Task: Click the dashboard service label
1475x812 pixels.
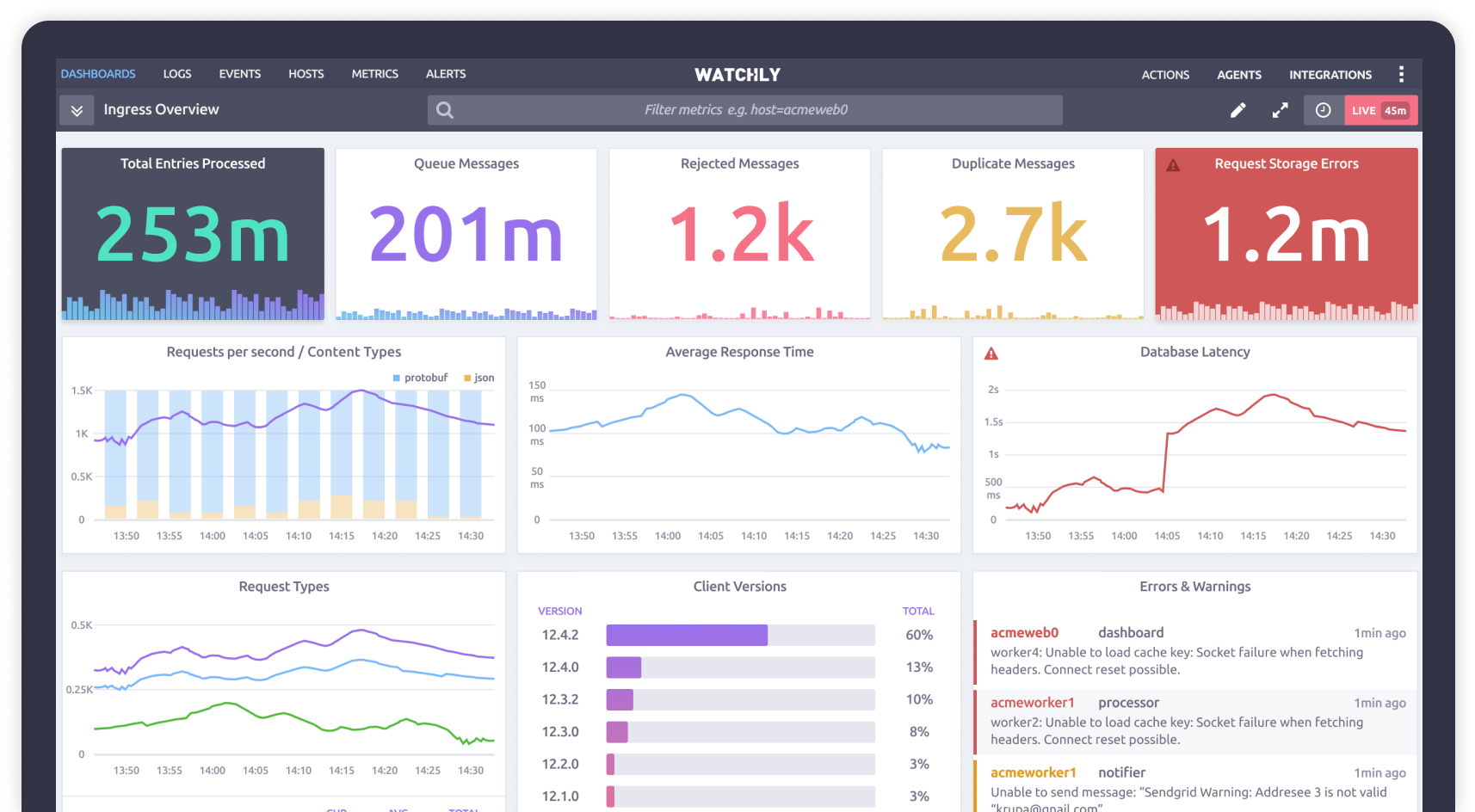Action: pos(1131,633)
